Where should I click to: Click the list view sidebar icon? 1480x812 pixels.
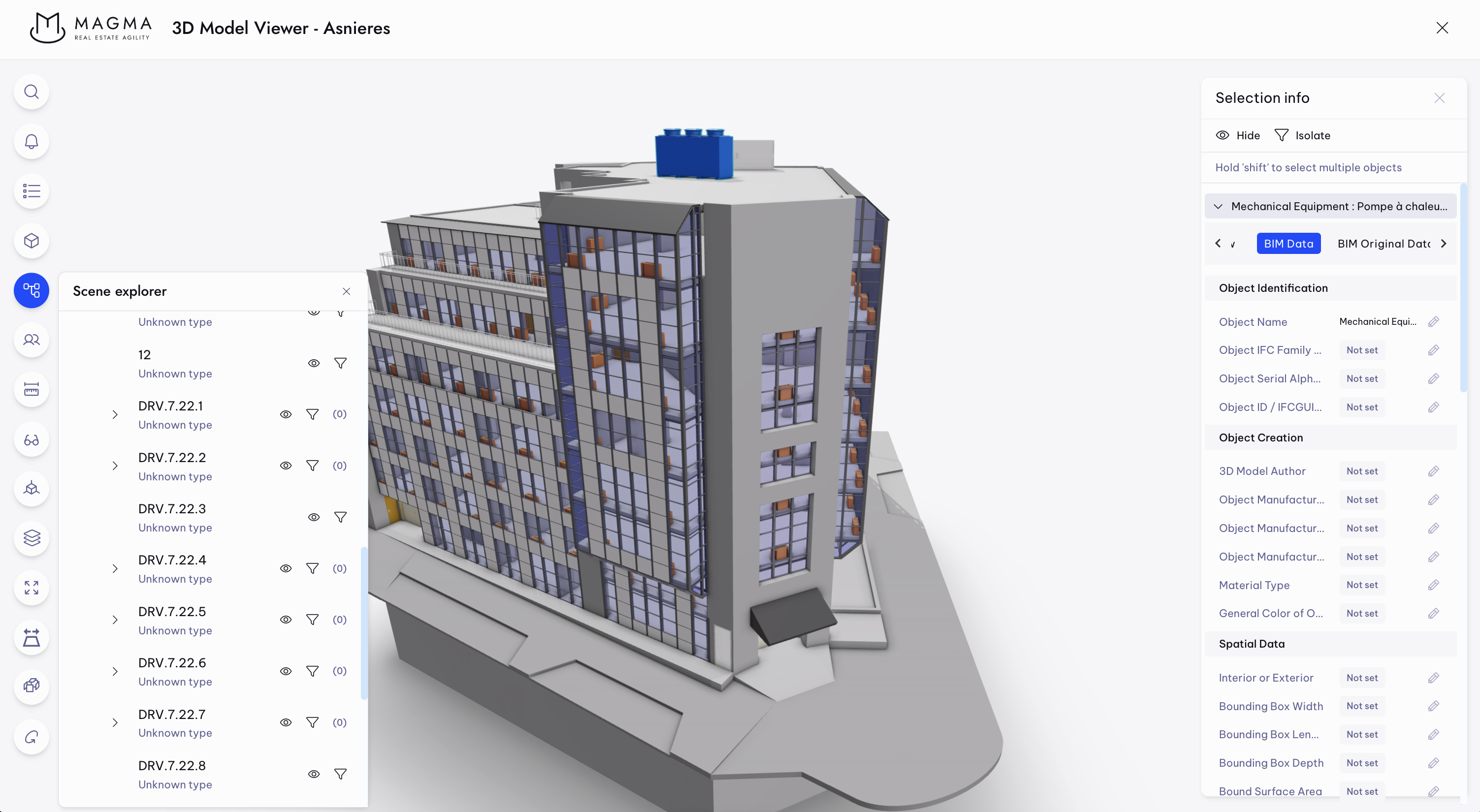tap(32, 190)
